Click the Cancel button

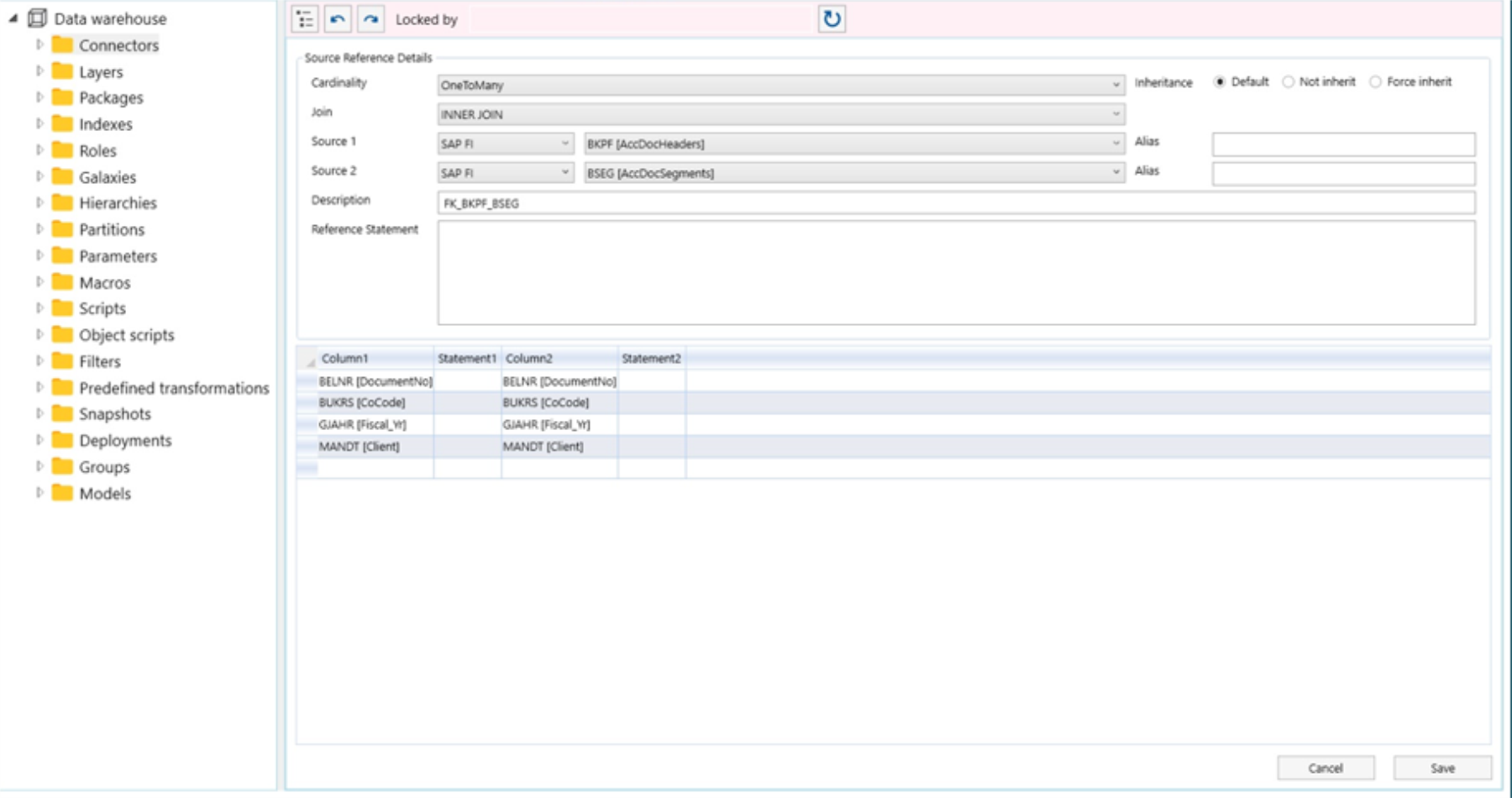tap(1325, 768)
